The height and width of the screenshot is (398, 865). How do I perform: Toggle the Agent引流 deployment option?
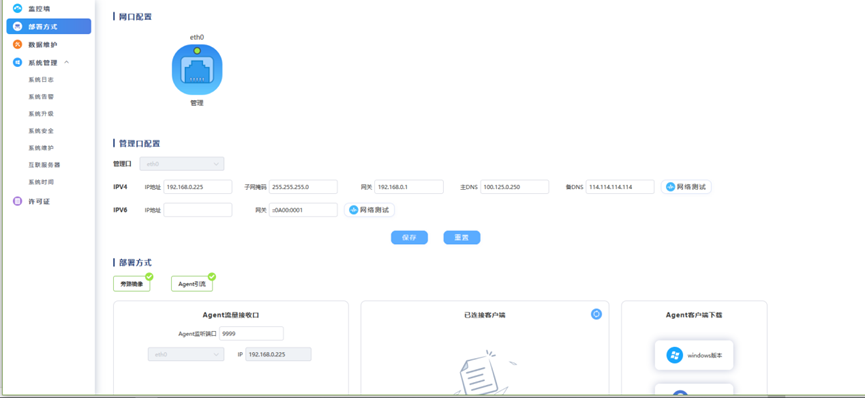point(192,284)
